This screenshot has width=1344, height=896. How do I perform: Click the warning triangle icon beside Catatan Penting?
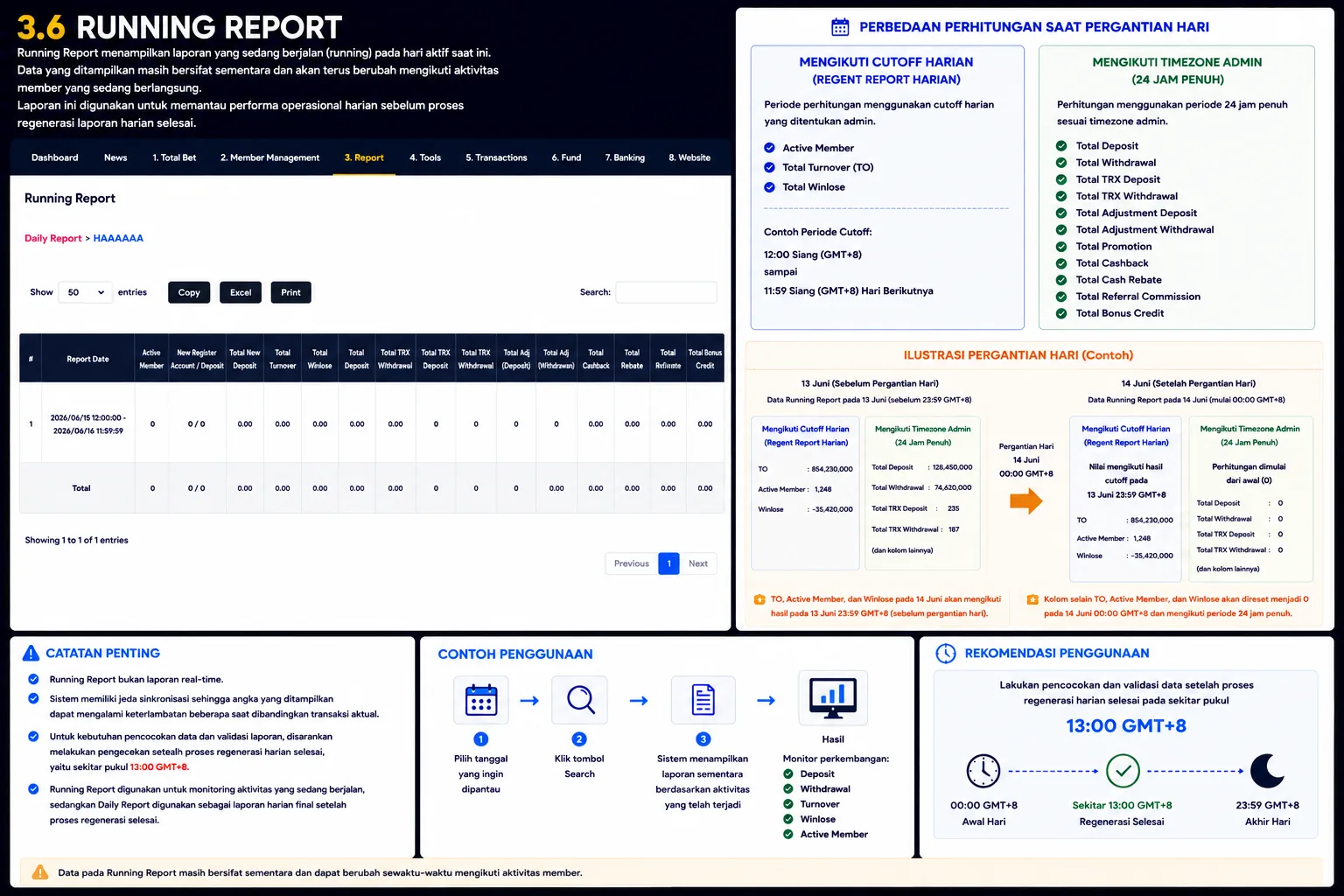[x=31, y=653]
